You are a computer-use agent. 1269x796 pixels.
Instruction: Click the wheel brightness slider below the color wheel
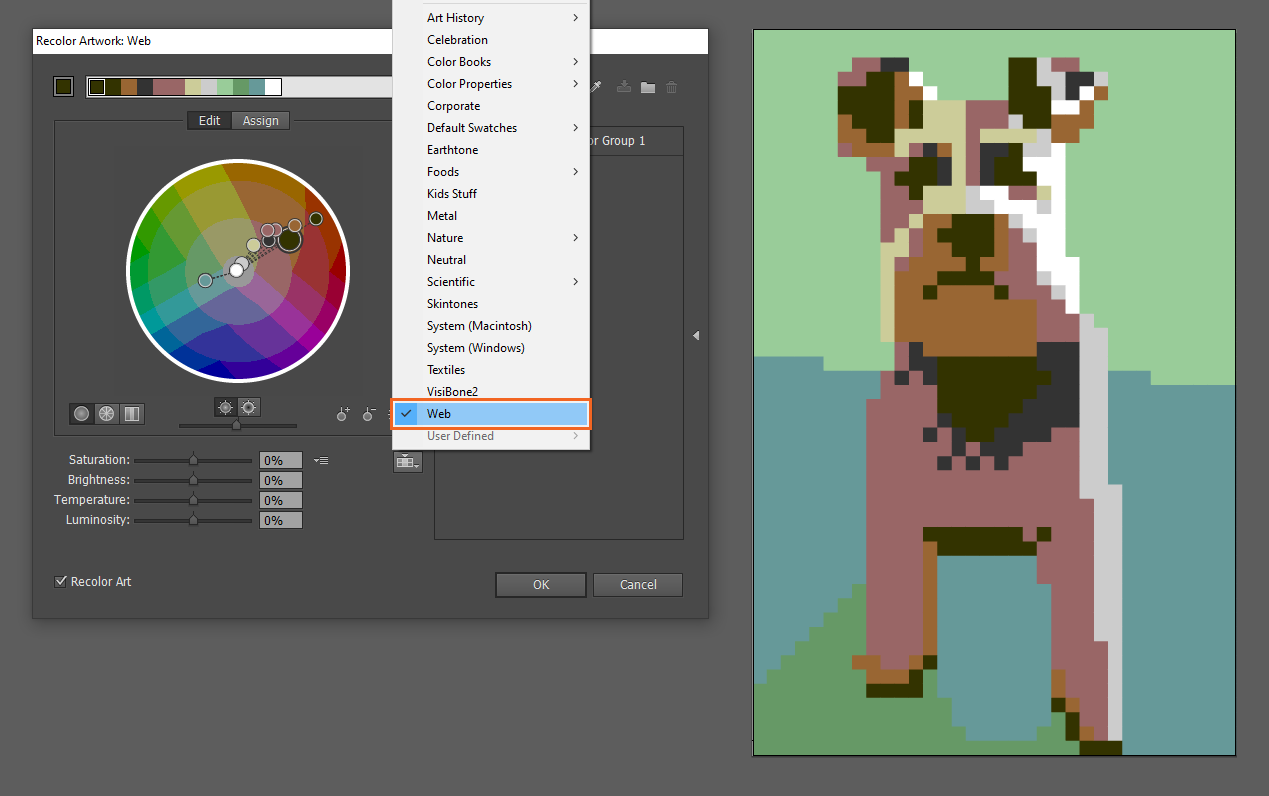(237, 426)
